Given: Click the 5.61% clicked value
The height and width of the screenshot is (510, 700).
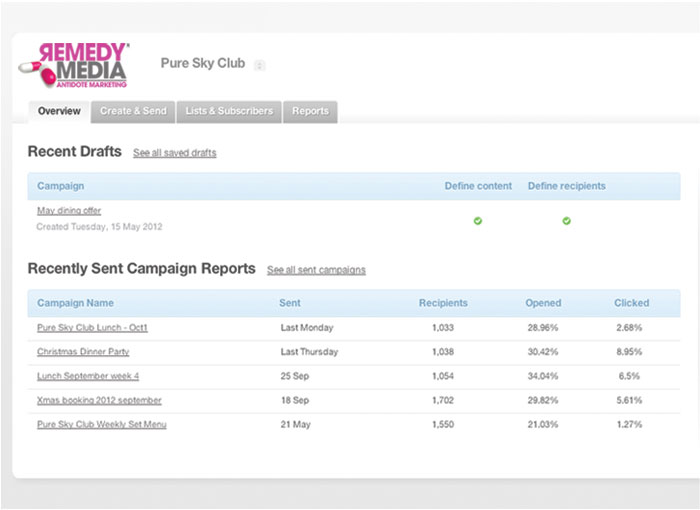Looking at the screenshot, I should coord(629,400).
